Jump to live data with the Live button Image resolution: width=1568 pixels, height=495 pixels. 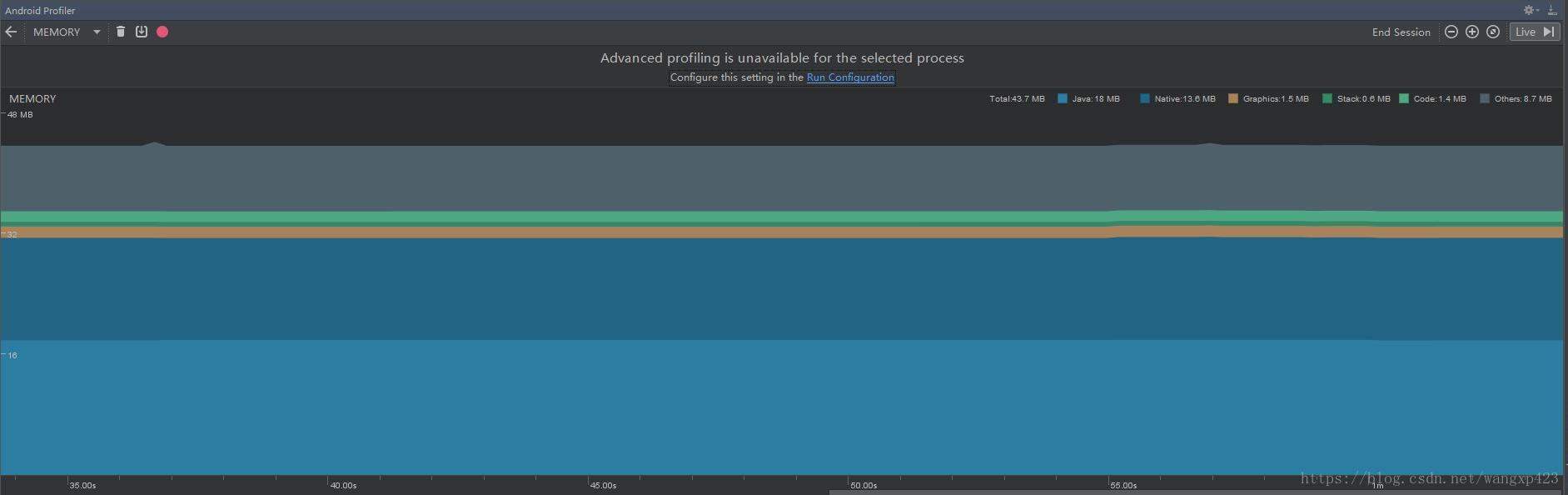1535,32
